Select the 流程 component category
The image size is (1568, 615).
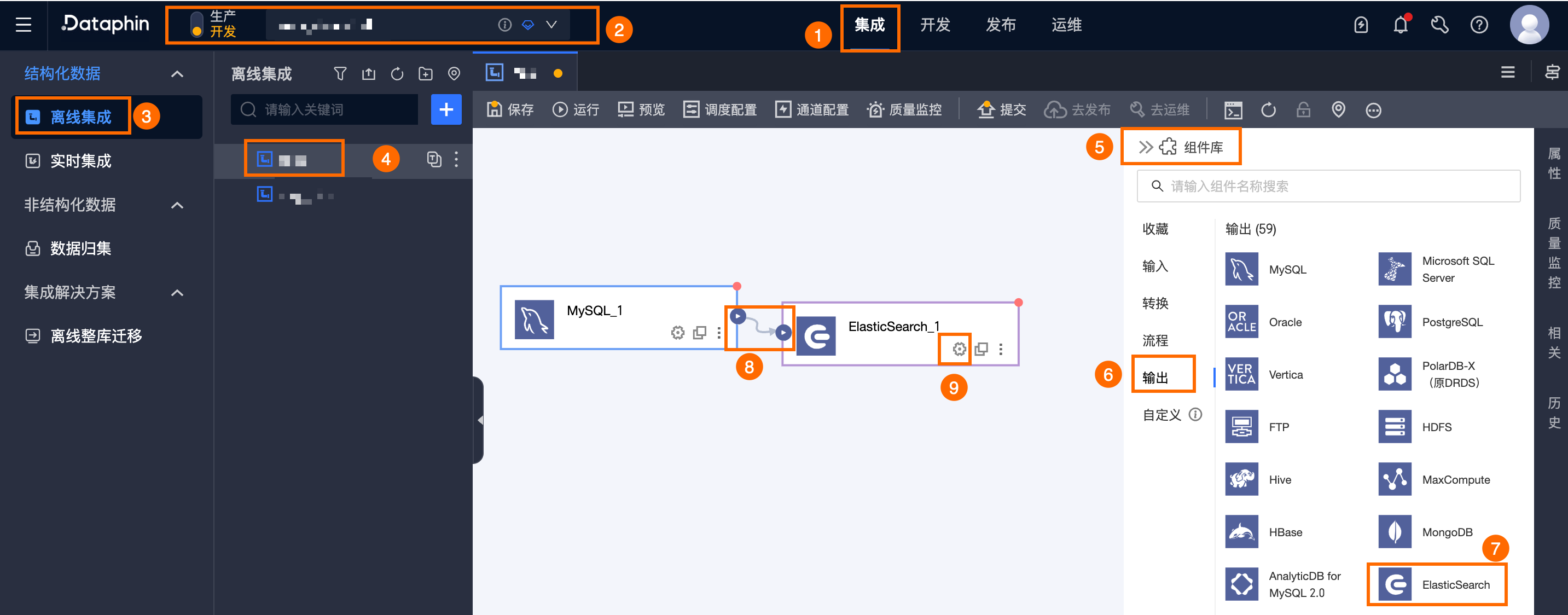point(1155,340)
